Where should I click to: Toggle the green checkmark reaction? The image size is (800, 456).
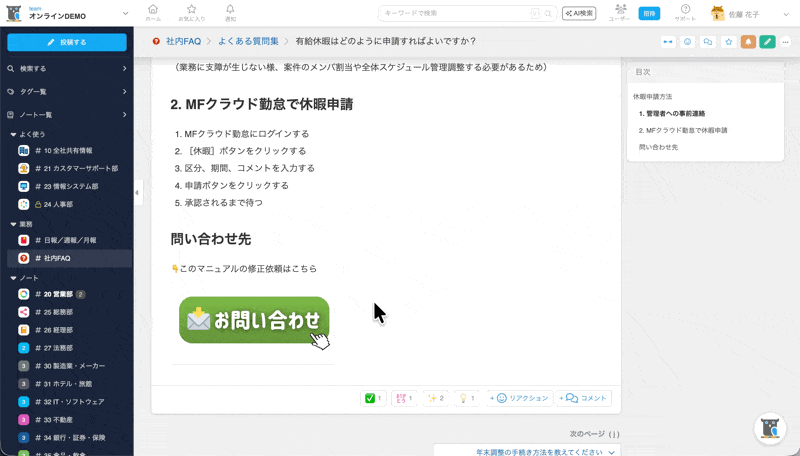point(373,398)
